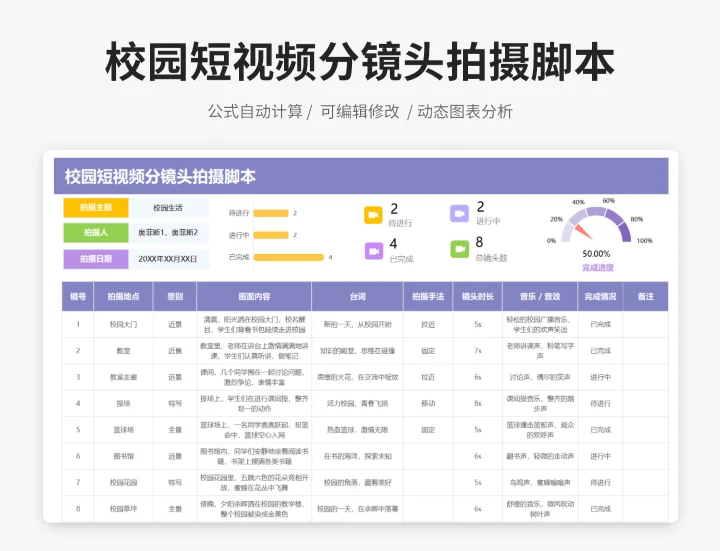Viewport: 720px width, 551px height.
Task: Select the 特写 shot type in the 操场 row
Action: pos(175,403)
